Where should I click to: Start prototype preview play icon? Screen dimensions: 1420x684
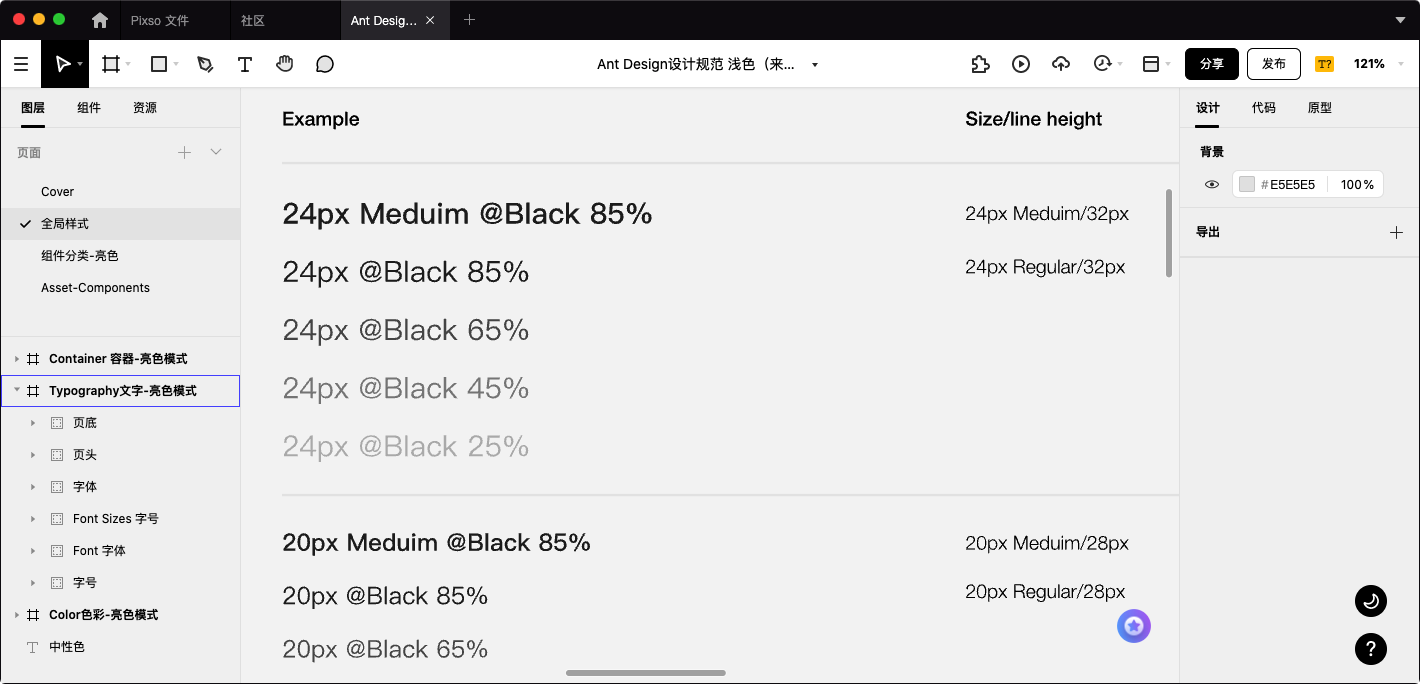click(1021, 64)
